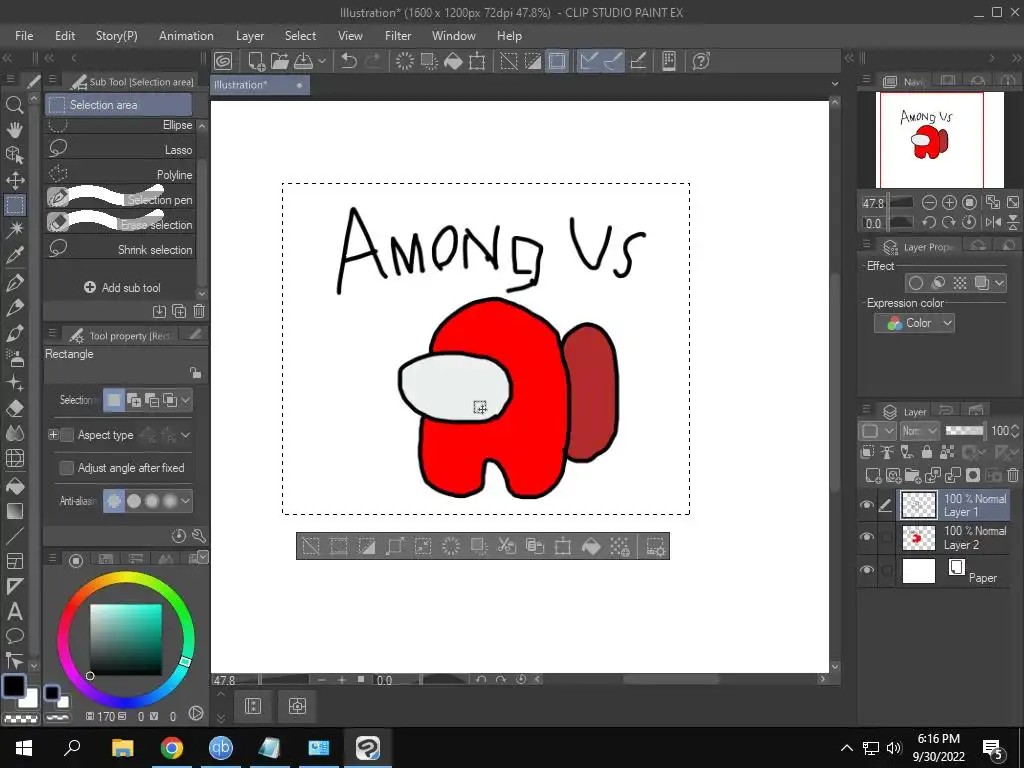1024x768 pixels.
Task: Open the canvas tab list chevron
Action: tap(835, 84)
